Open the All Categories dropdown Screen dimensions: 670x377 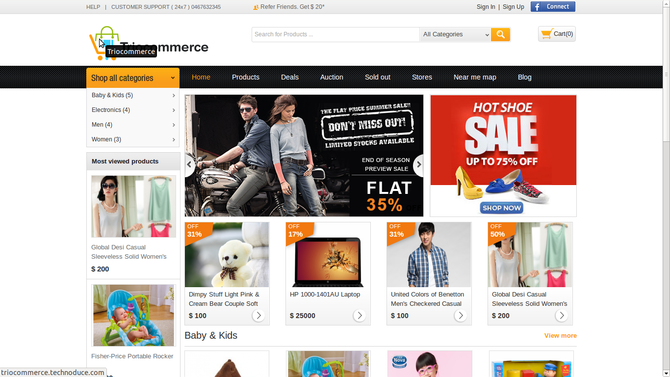tap(455, 34)
